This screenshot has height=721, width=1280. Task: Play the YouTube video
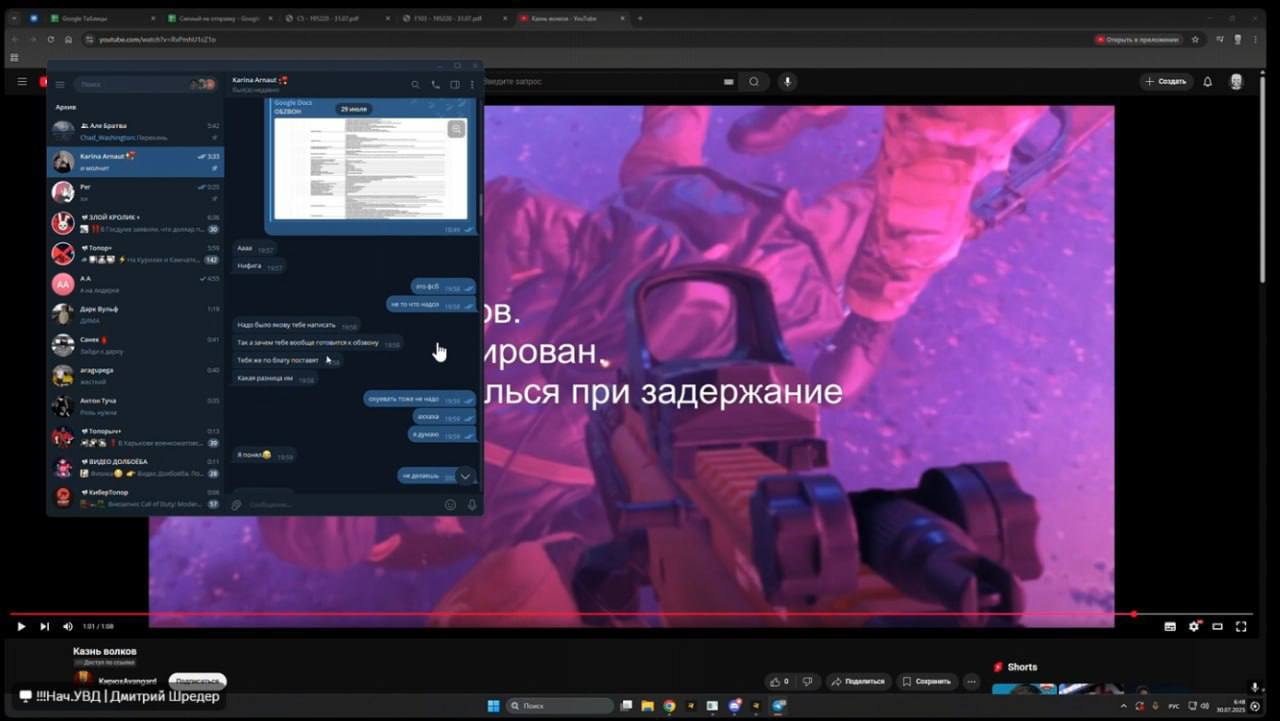[21, 627]
